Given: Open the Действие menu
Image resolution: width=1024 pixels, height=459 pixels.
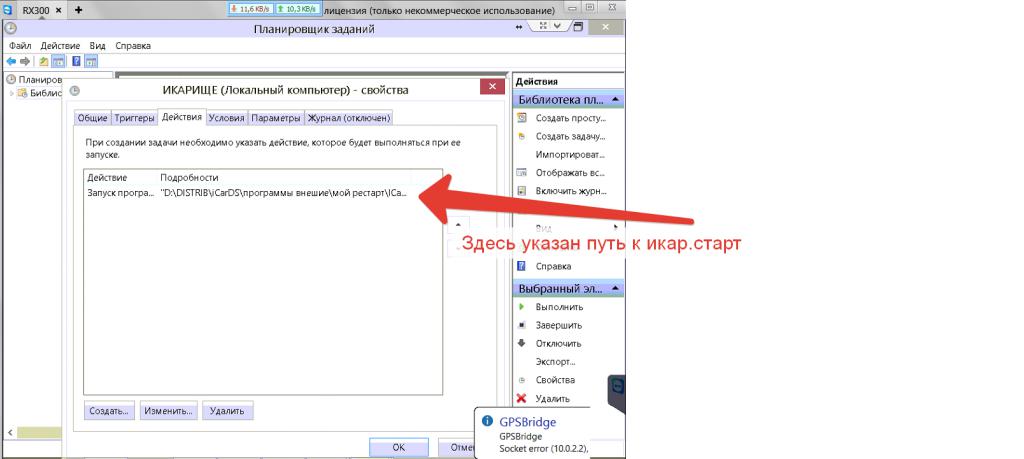Looking at the screenshot, I should [x=61, y=45].
